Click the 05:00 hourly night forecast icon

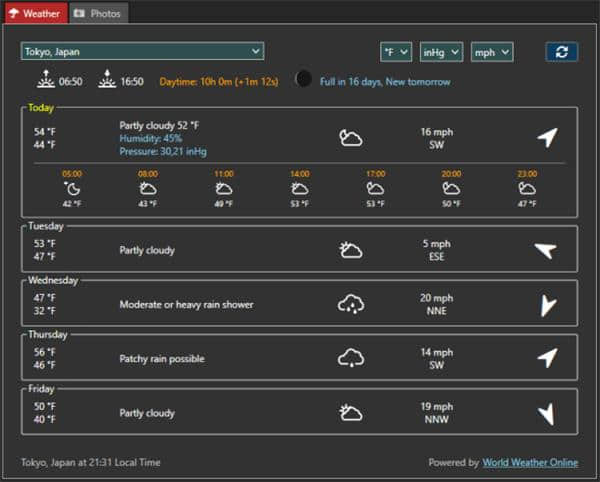(72, 188)
